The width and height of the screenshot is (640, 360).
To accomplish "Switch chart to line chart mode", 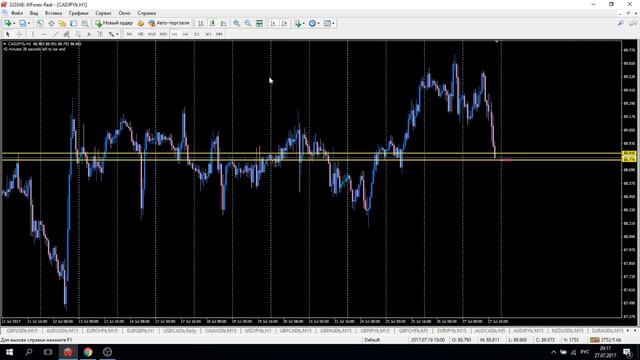I will click(x=223, y=23).
